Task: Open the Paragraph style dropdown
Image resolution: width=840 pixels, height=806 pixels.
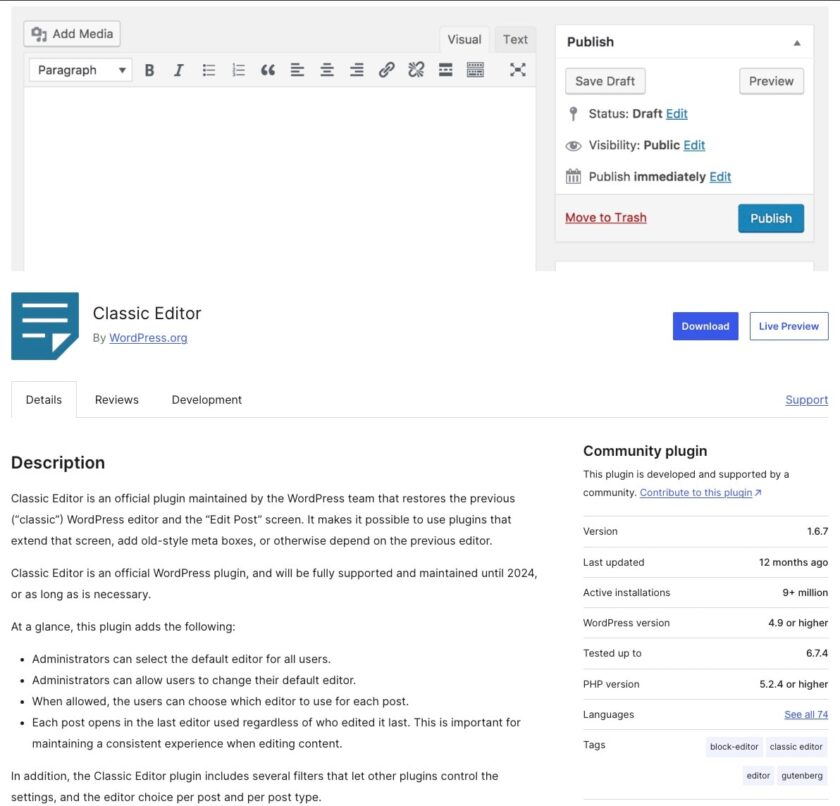Action: 80,70
